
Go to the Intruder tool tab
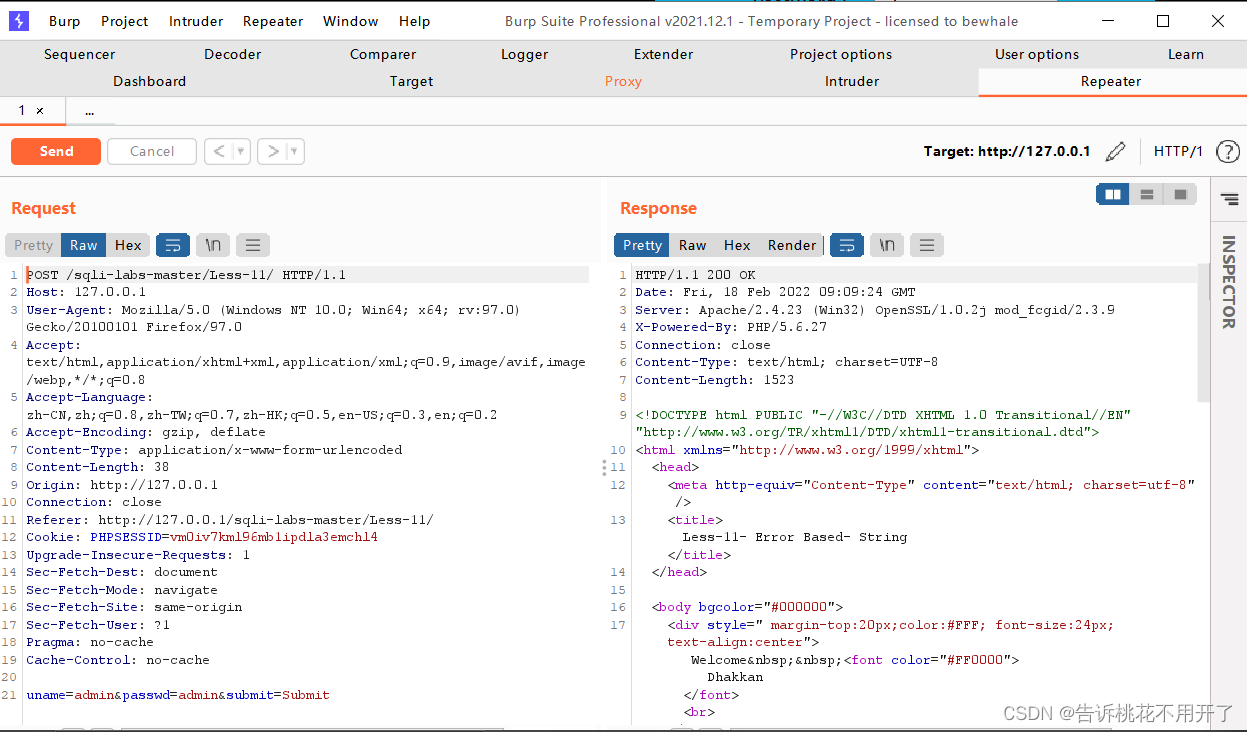[852, 82]
